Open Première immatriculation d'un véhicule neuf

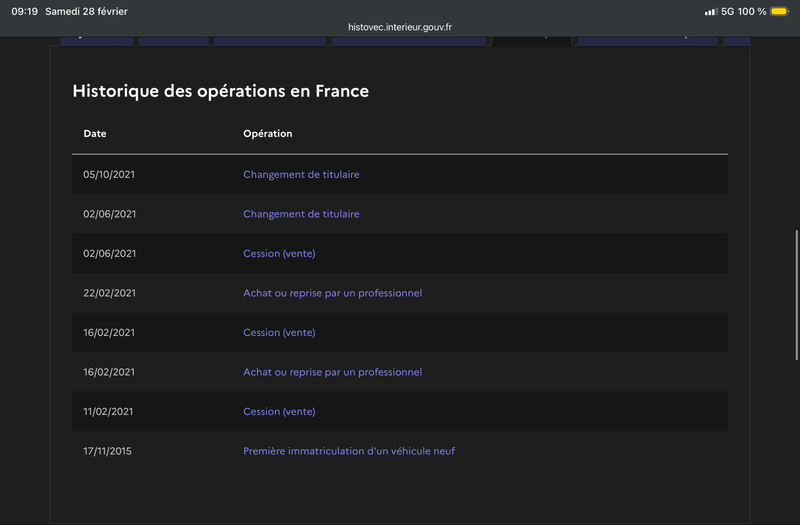pos(349,451)
